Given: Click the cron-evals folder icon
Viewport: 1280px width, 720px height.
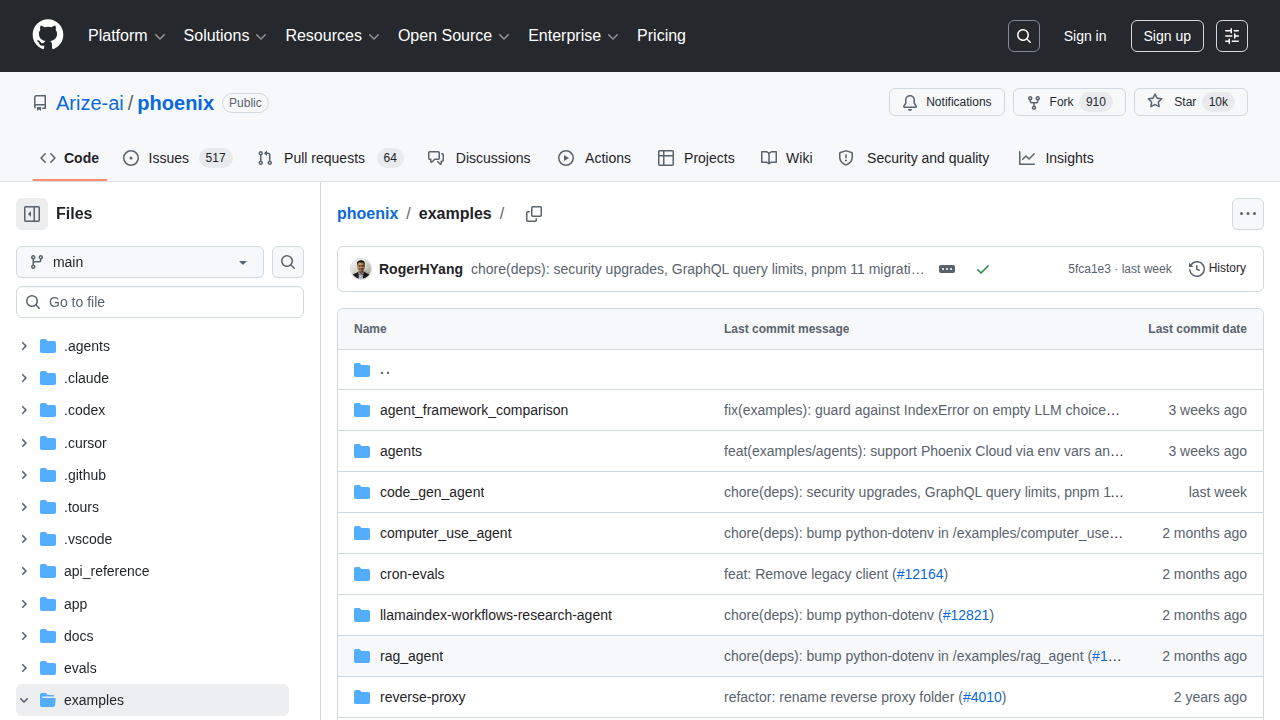Looking at the screenshot, I should click(362, 574).
